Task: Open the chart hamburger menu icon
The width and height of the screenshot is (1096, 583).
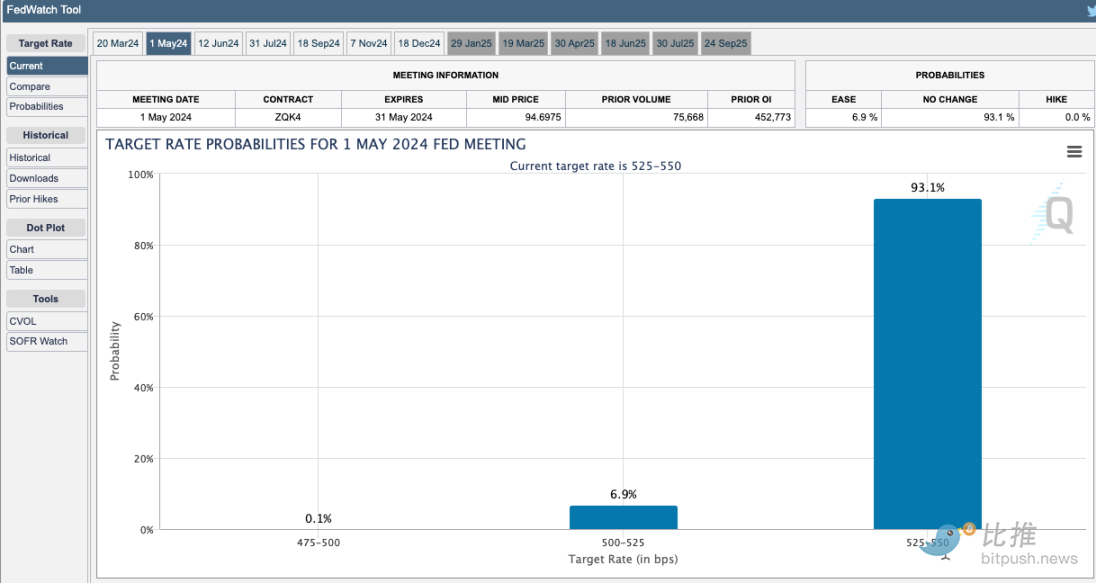Action: coord(1074,152)
